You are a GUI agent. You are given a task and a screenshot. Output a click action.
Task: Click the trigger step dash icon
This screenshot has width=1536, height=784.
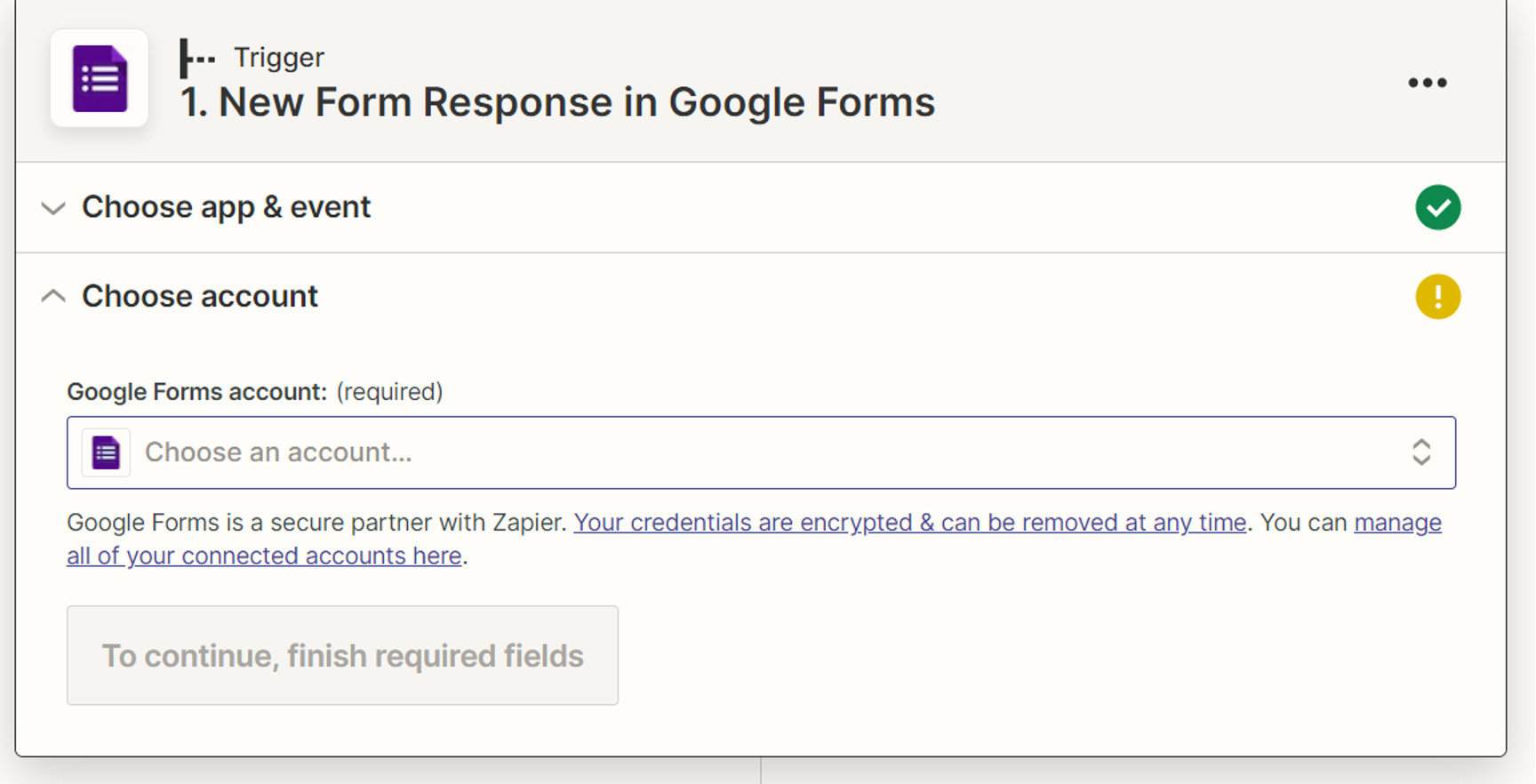pos(197,59)
